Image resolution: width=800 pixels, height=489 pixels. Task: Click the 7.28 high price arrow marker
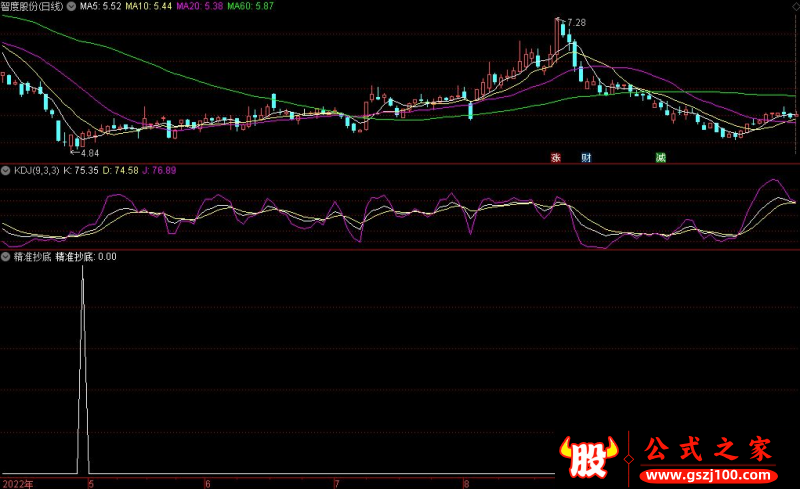573,22
